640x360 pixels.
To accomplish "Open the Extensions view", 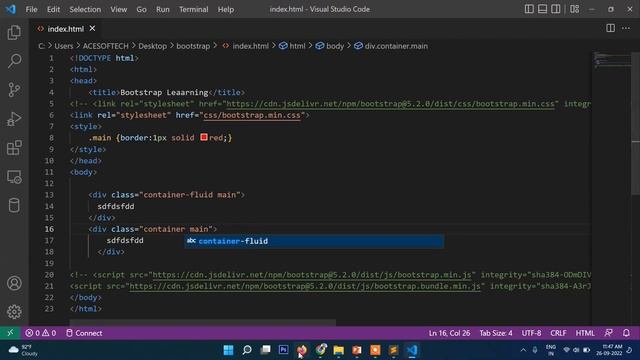I will pyautogui.click(x=14, y=148).
